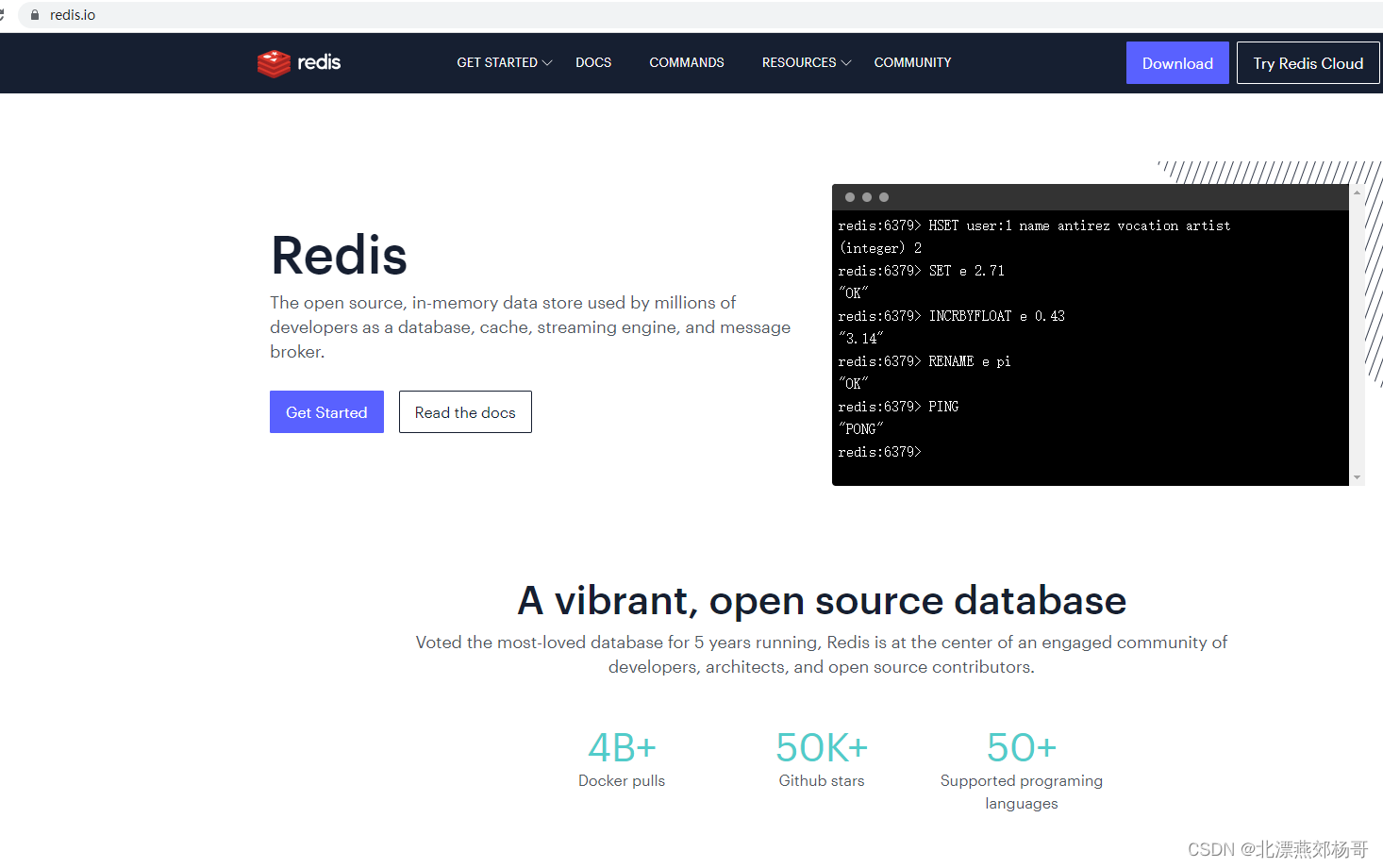Click the second gray dot in terminal titlebar
The image size is (1383, 868).
867,197
